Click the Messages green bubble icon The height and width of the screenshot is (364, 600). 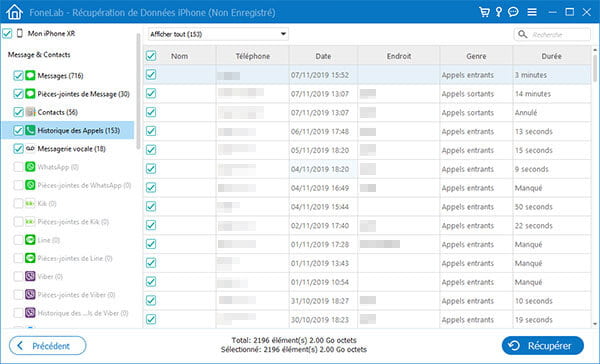[x=30, y=75]
